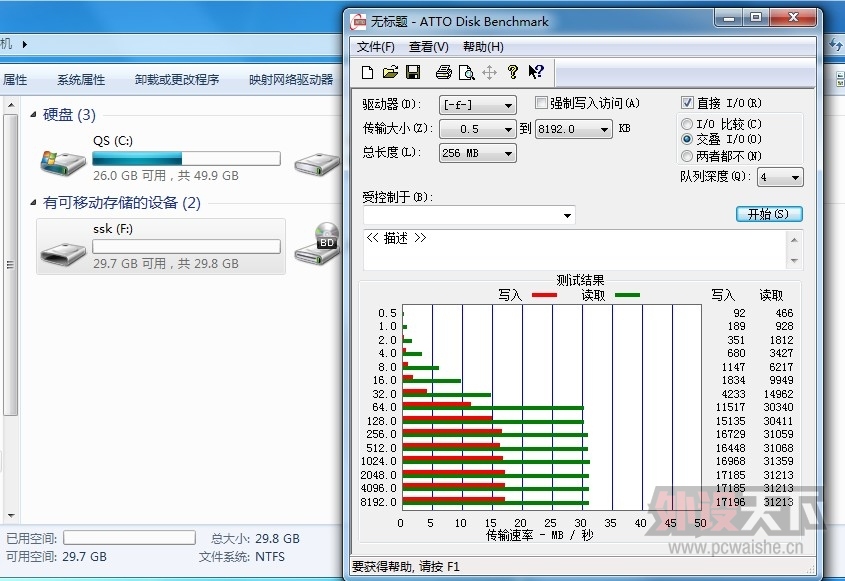
Task: Click 系统属性 in Explorer toolbar
Action: (81, 80)
